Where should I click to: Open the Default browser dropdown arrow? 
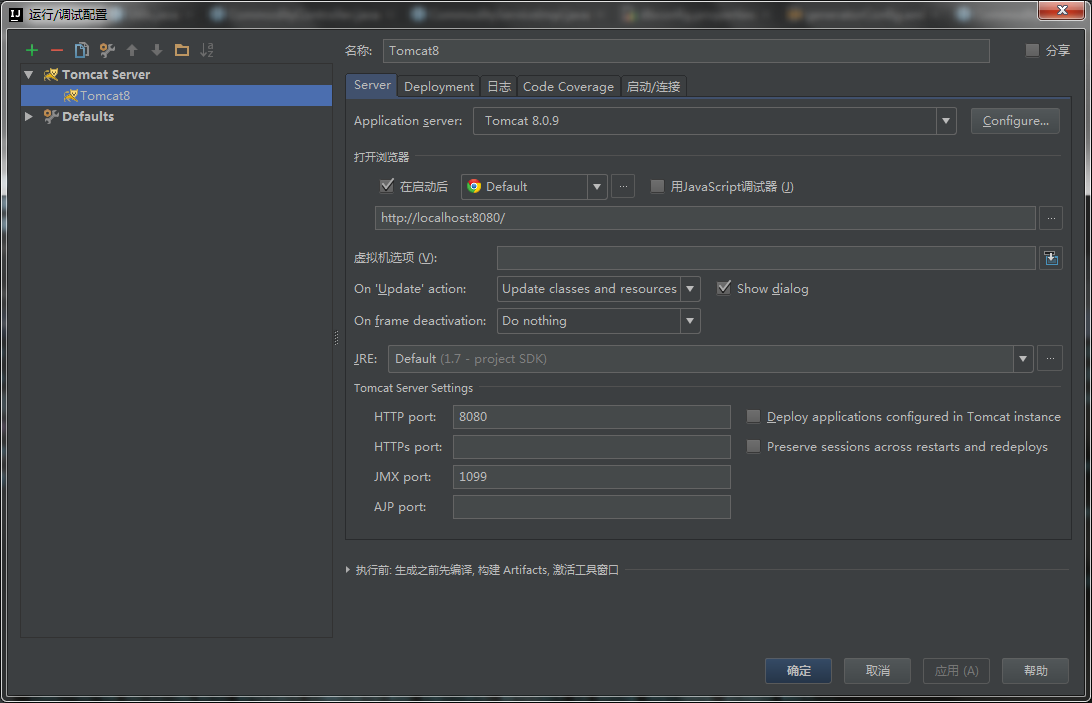(597, 187)
